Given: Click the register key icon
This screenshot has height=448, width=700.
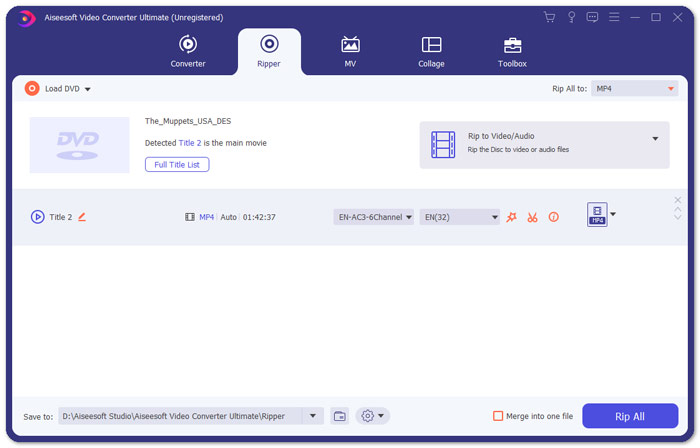Looking at the screenshot, I should pyautogui.click(x=571, y=17).
